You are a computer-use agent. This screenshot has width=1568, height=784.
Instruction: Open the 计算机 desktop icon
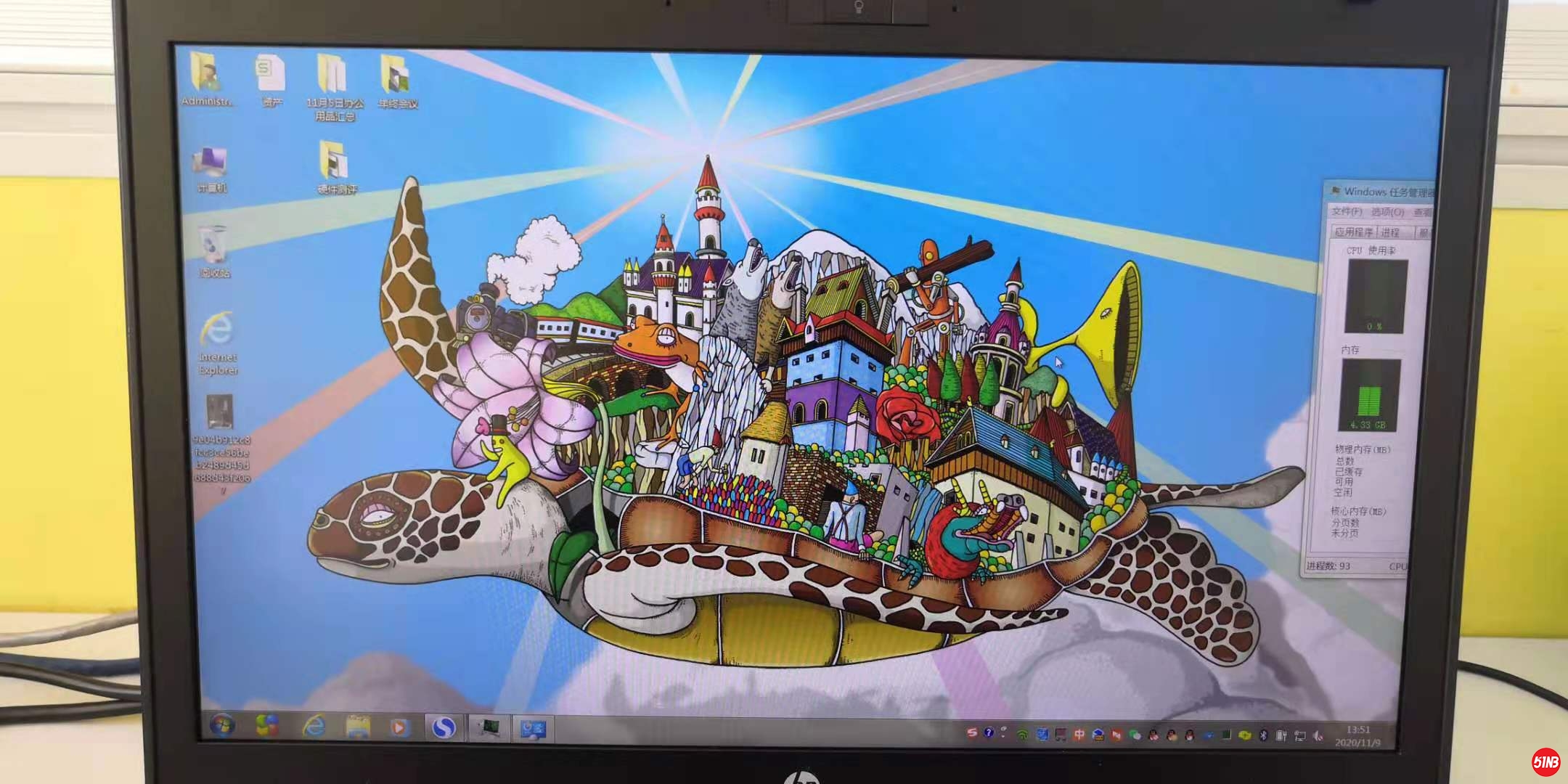pos(211,170)
